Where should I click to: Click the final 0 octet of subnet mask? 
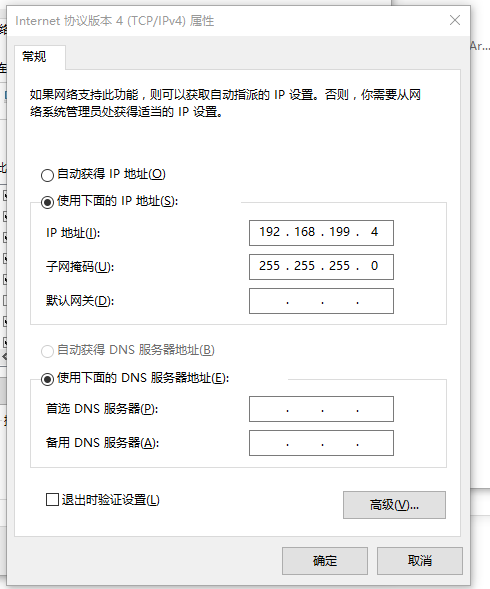pos(374,266)
